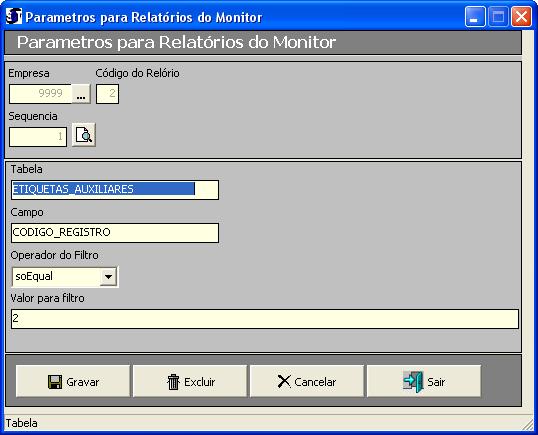Focus the Campo field CODIGO_REGISTRO
The width and height of the screenshot is (538, 435).
tap(115, 233)
